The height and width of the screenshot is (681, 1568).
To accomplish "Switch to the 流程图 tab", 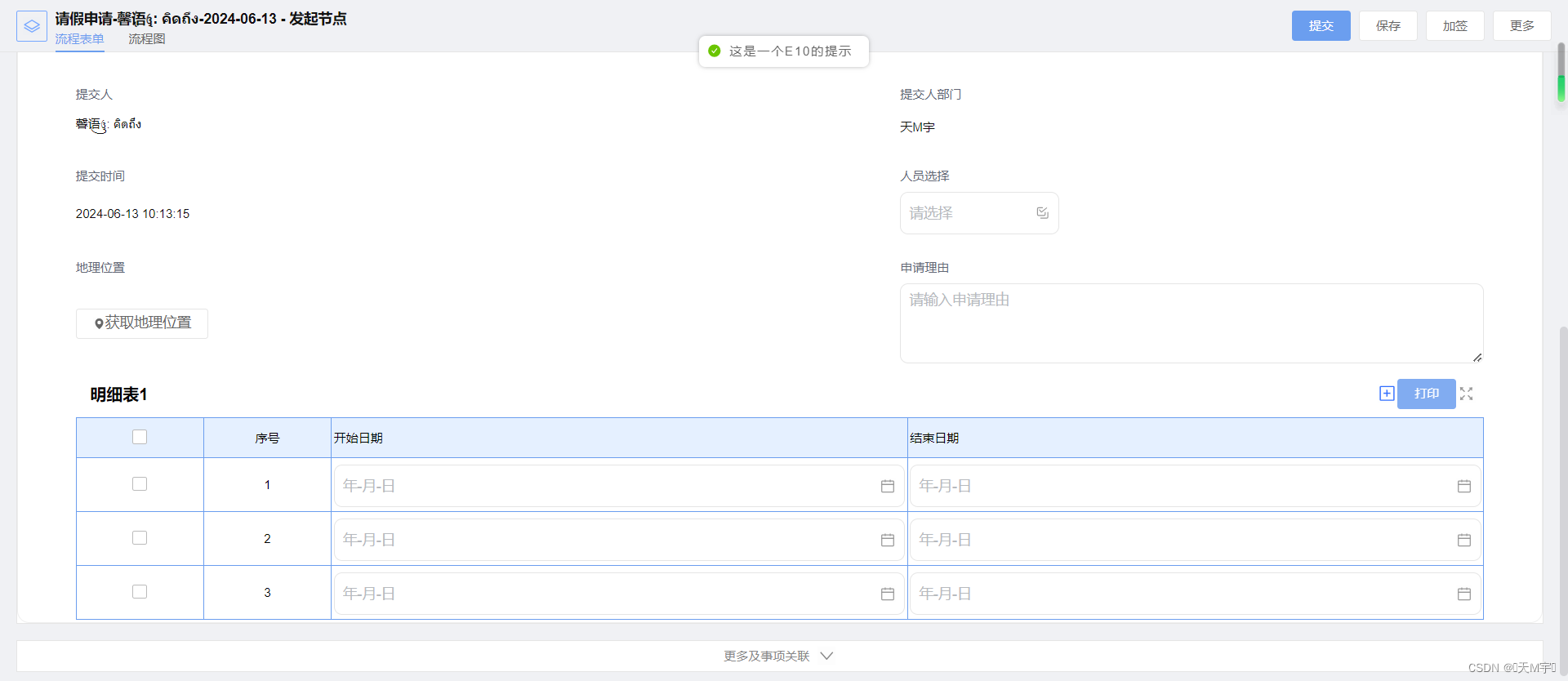I will point(147,39).
